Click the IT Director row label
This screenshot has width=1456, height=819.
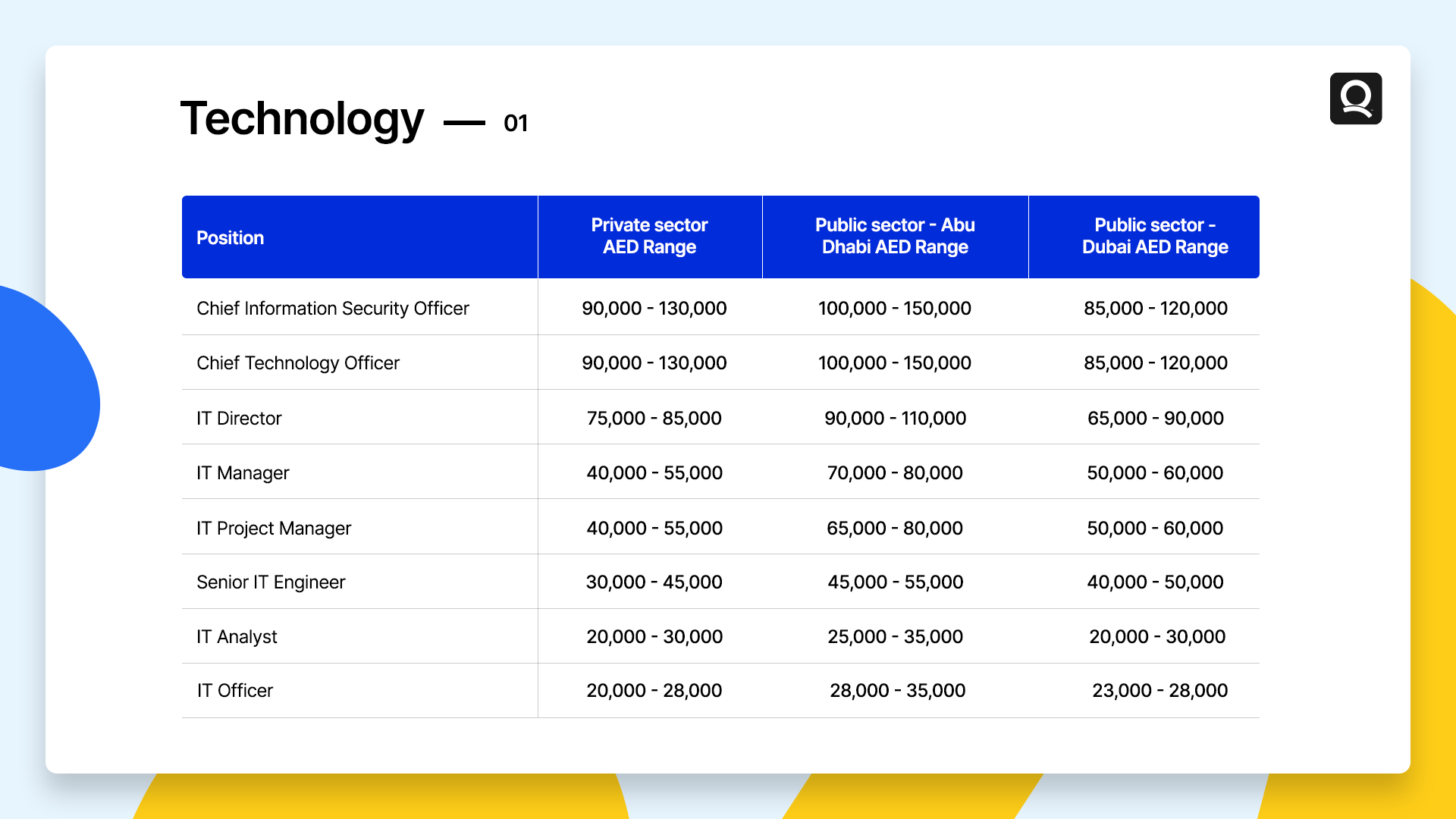coord(239,419)
